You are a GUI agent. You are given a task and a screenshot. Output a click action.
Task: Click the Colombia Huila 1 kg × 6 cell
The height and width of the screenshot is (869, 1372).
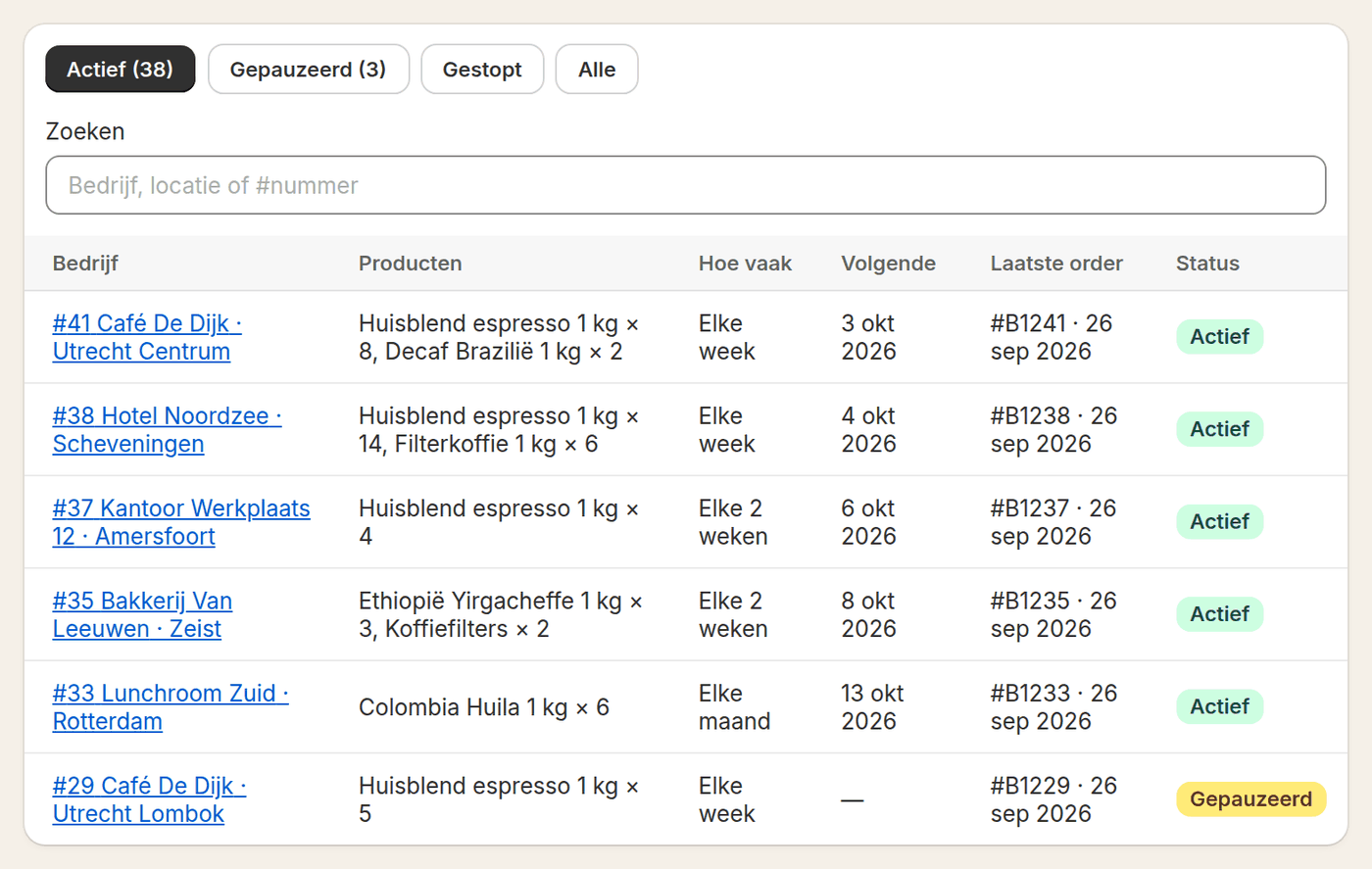[484, 707]
